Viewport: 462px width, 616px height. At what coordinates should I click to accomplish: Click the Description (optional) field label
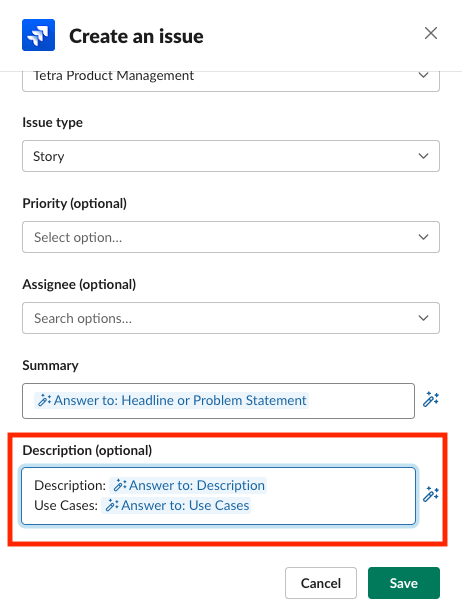pyautogui.click(x=87, y=450)
